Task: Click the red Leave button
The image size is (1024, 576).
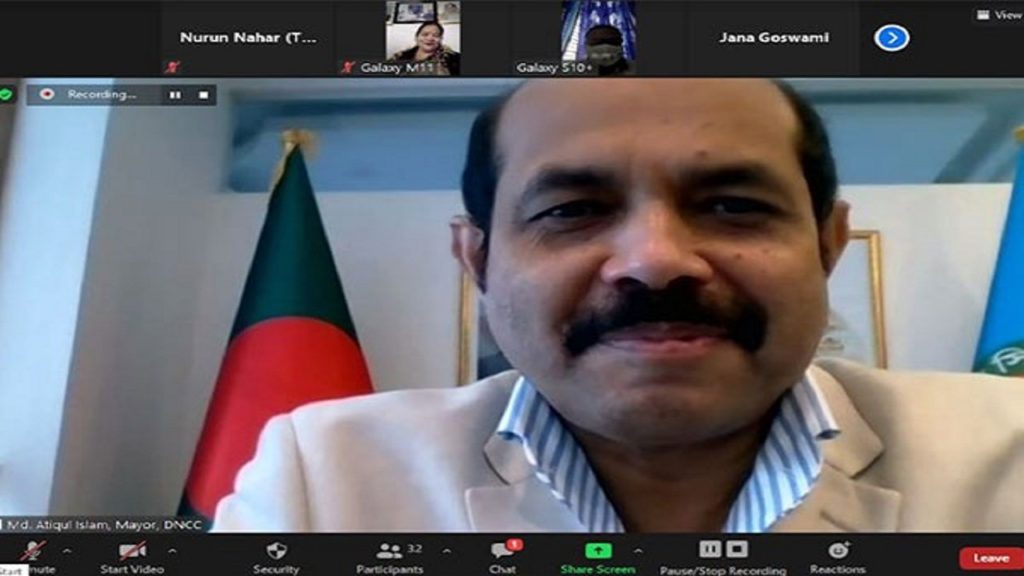Action: (990, 558)
